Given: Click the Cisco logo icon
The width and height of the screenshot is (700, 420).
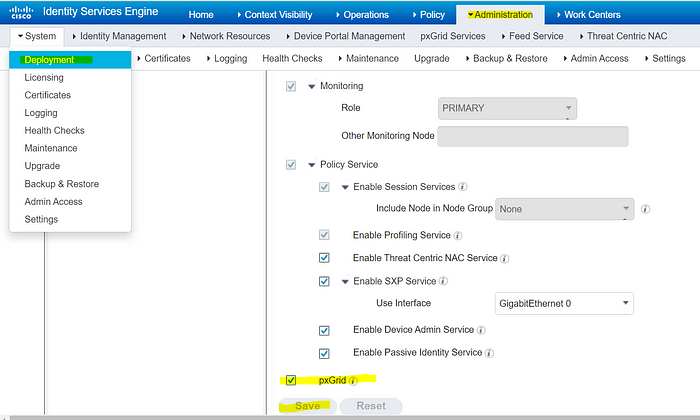Looking at the screenshot, I should click(x=21, y=12).
